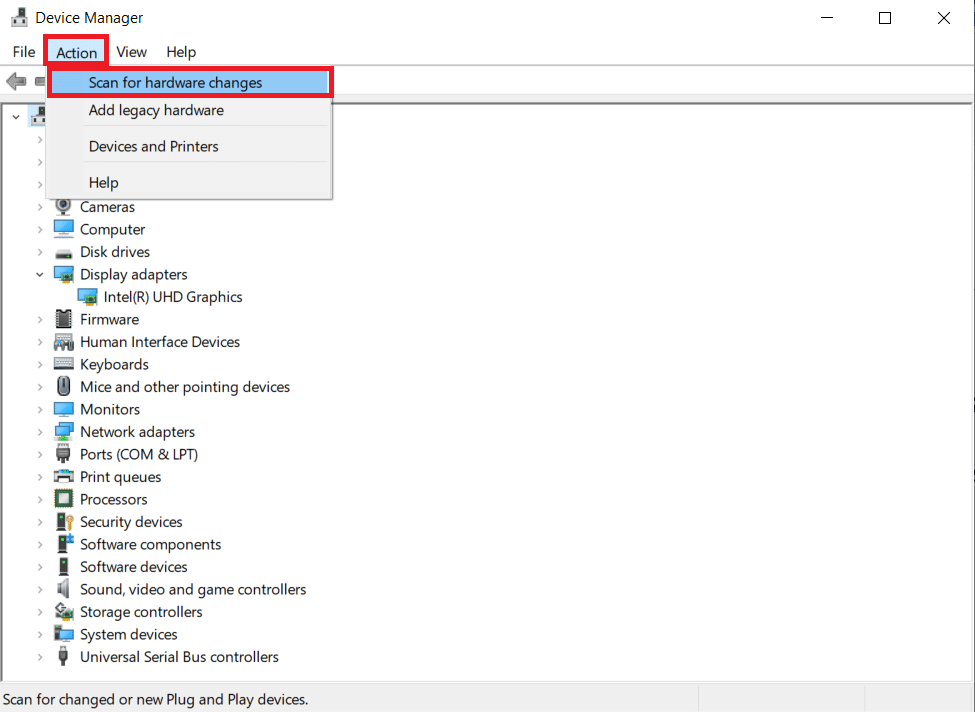Click the Software components icon
Viewport: 975px width, 712px height.
(x=65, y=544)
